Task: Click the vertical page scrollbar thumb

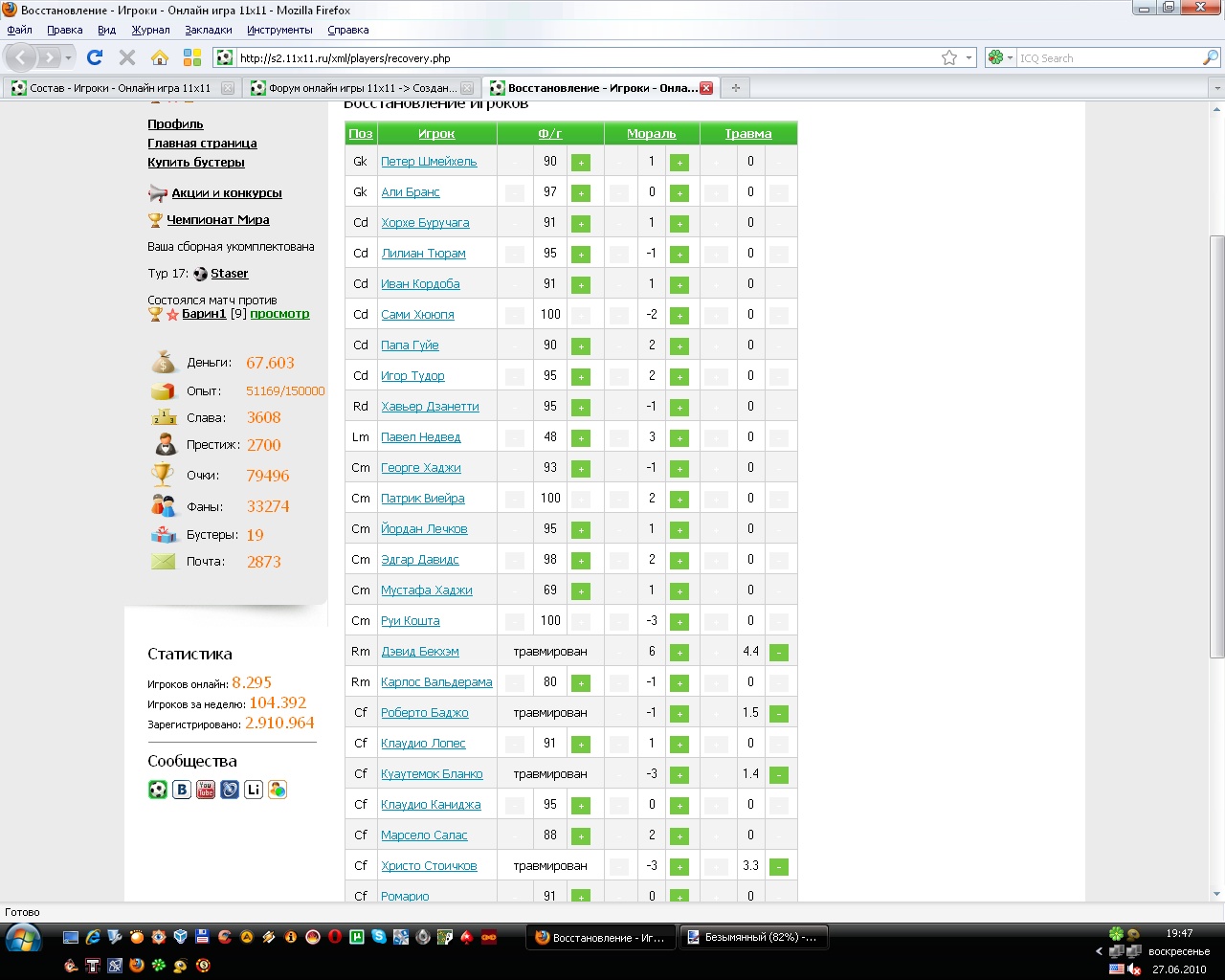Action: click(1217, 446)
